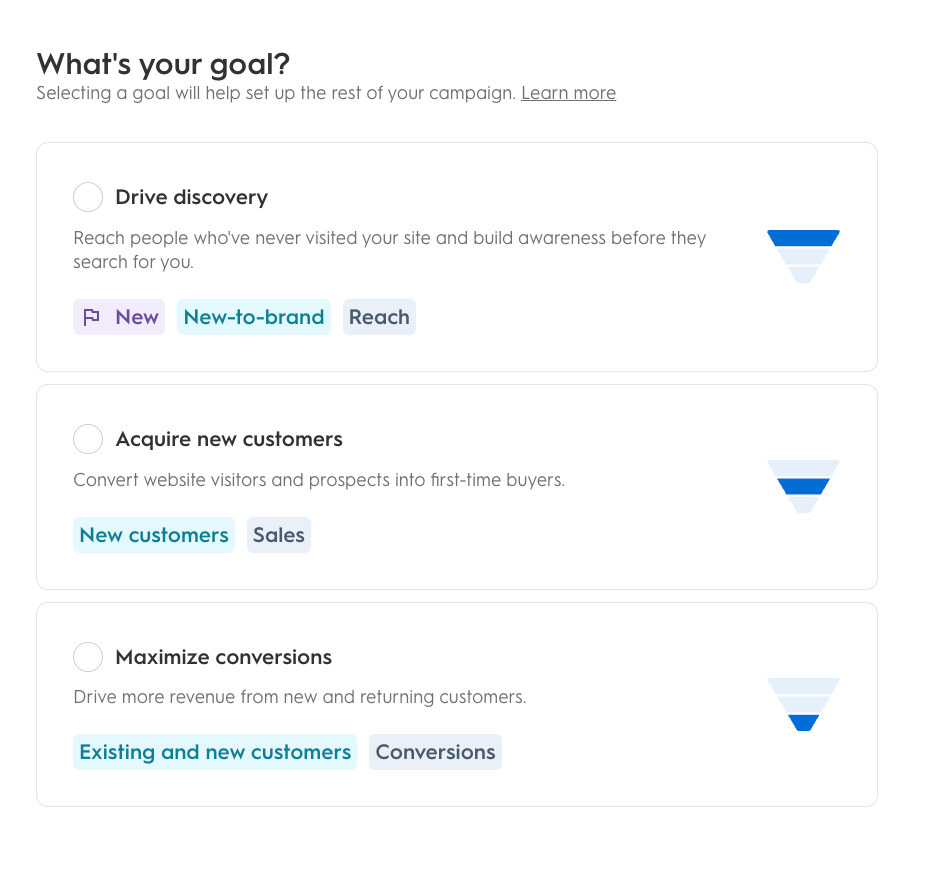926x890 pixels.
Task: Click the 'Convert website visitors' description
Action: [319, 480]
